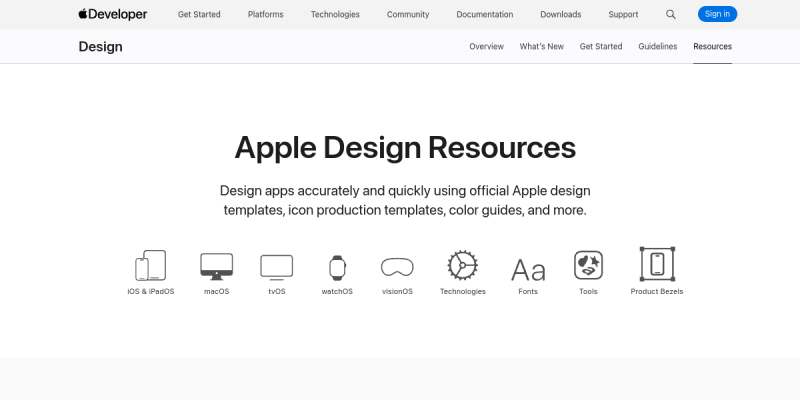This screenshot has width=800, height=400.
Task: Switch to the Guidelines tab
Action: (658, 46)
